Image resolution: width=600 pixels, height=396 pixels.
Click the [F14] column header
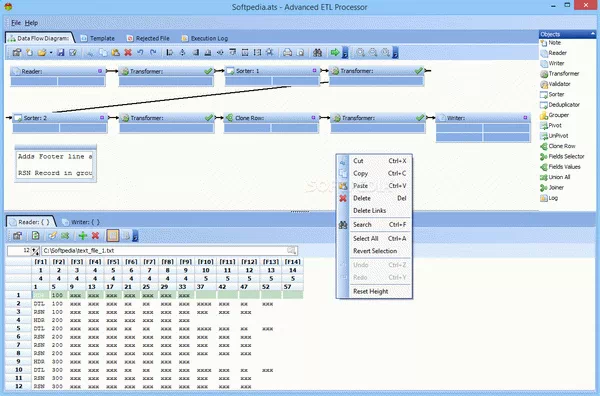(x=293, y=262)
